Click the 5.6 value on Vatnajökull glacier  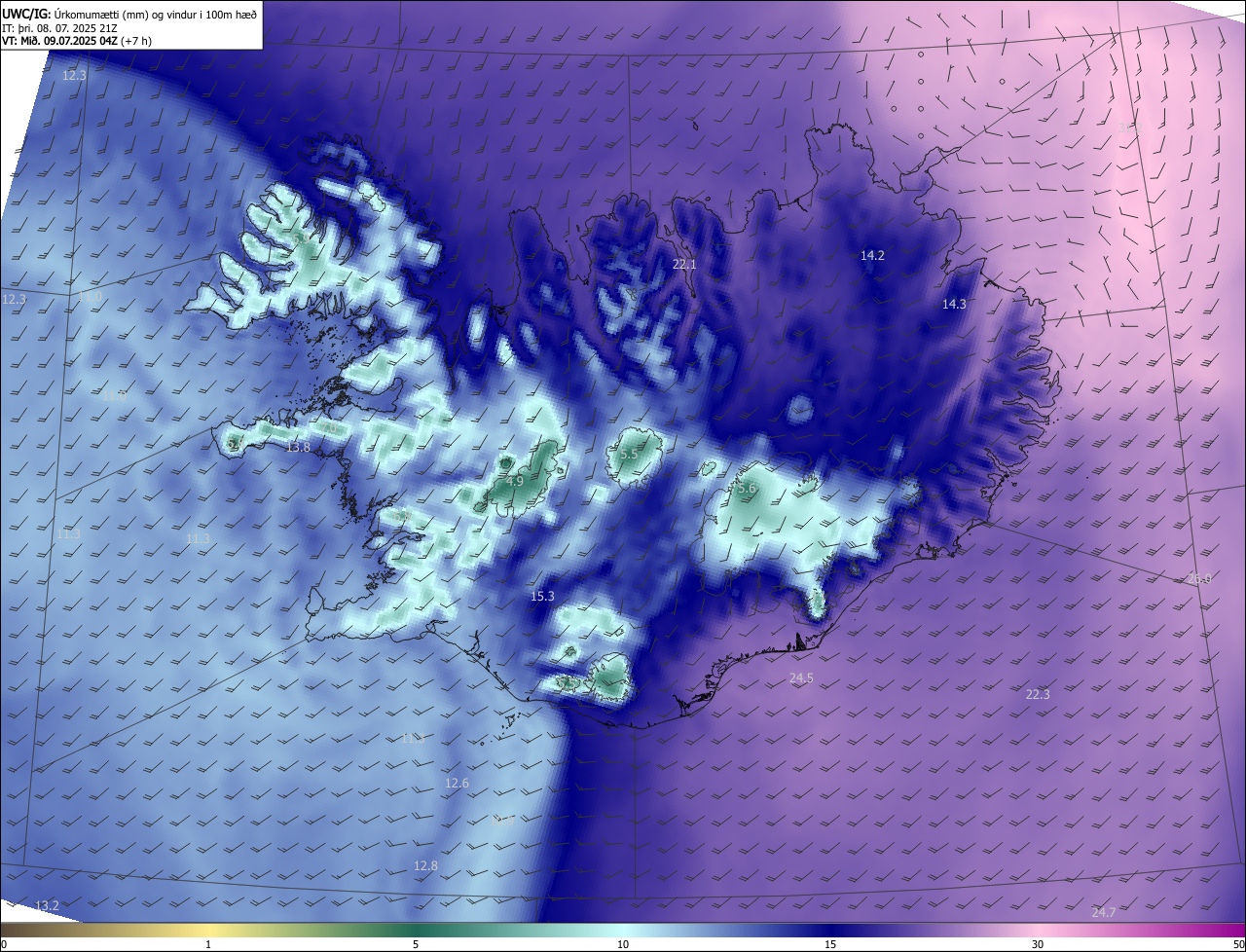(747, 489)
